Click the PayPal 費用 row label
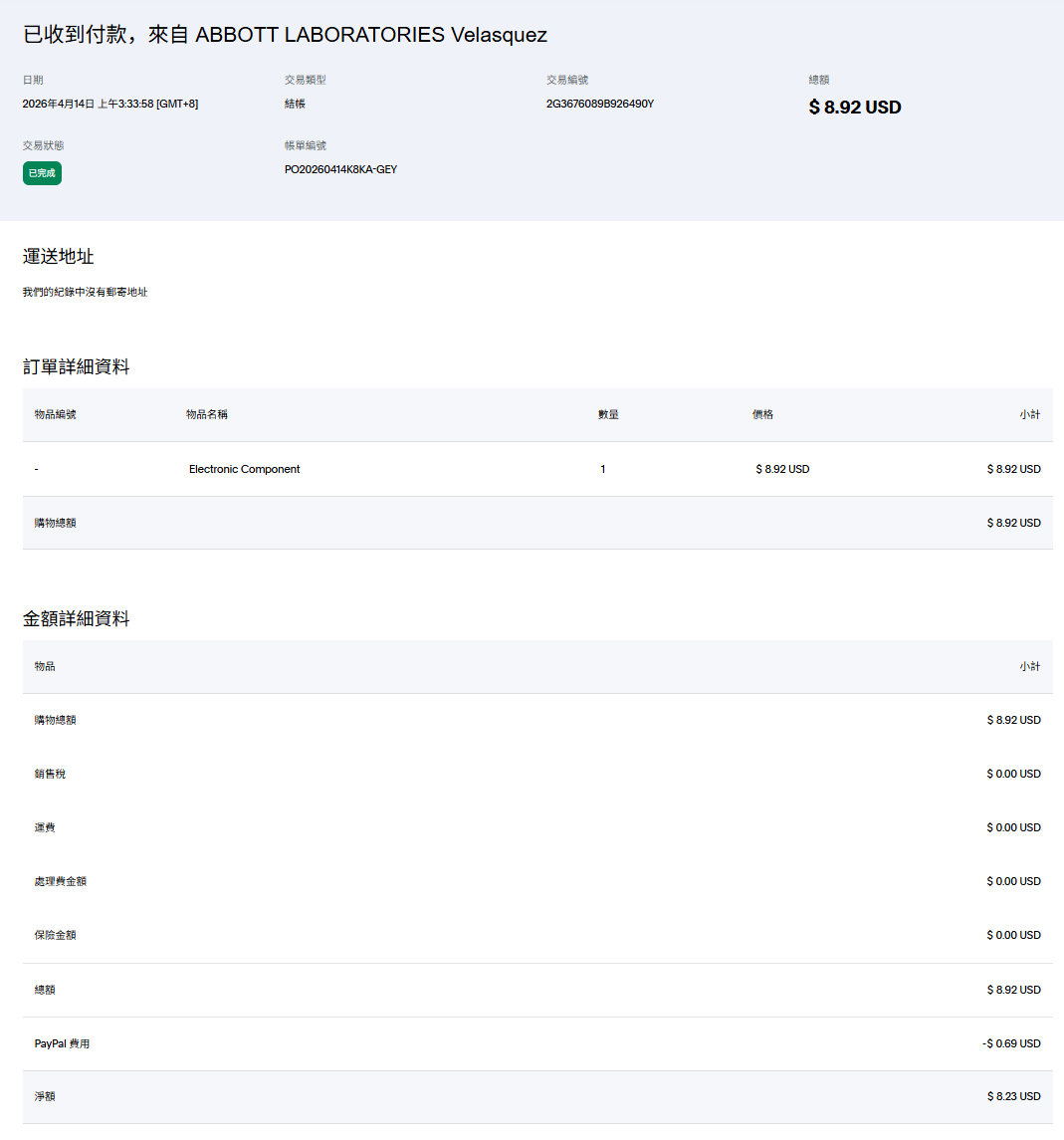The image size is (1064, 1140). [62, 1043]
